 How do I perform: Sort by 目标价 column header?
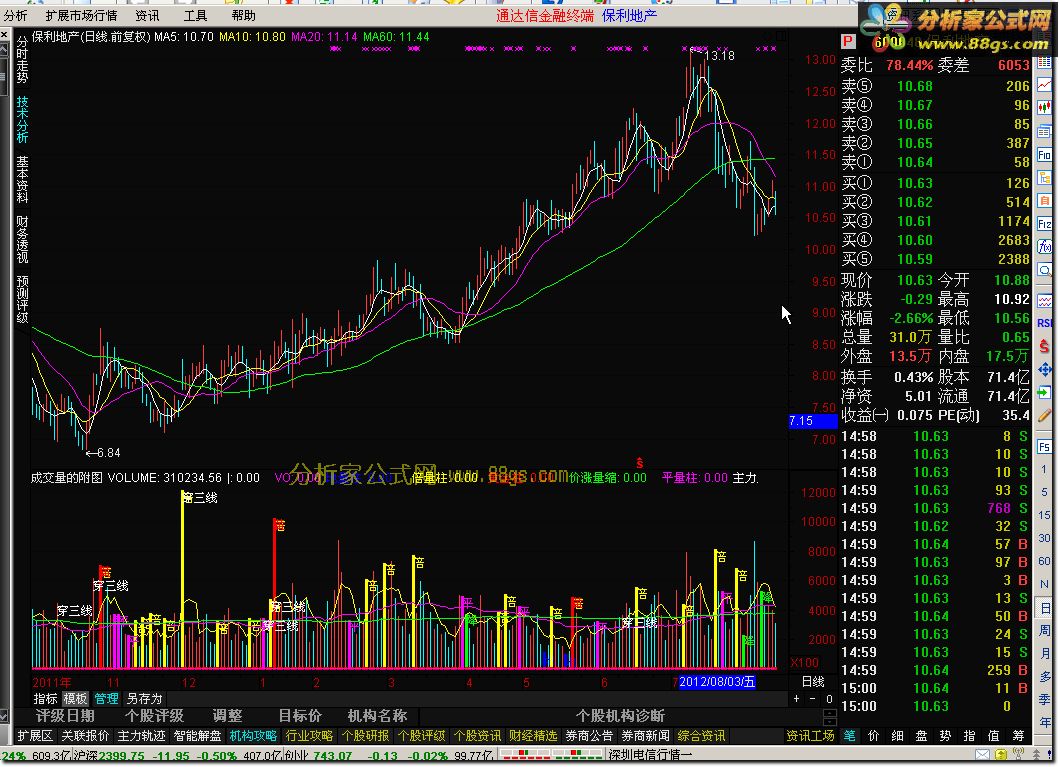(300, 716)
